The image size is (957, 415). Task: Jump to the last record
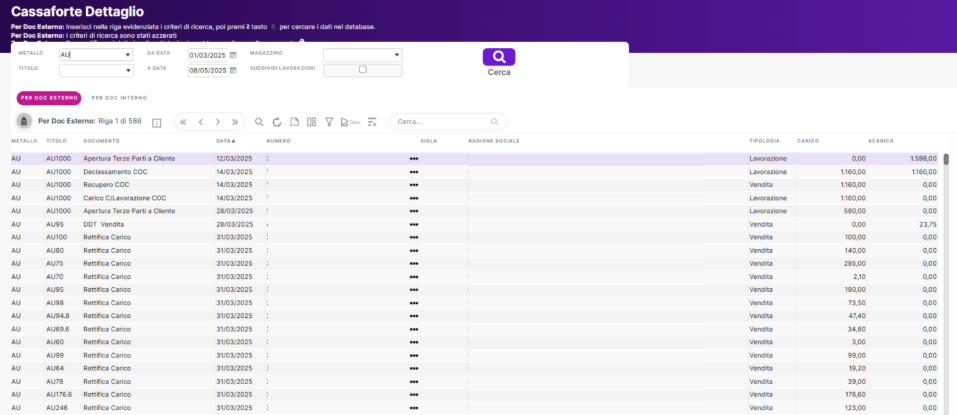point(235,122)
